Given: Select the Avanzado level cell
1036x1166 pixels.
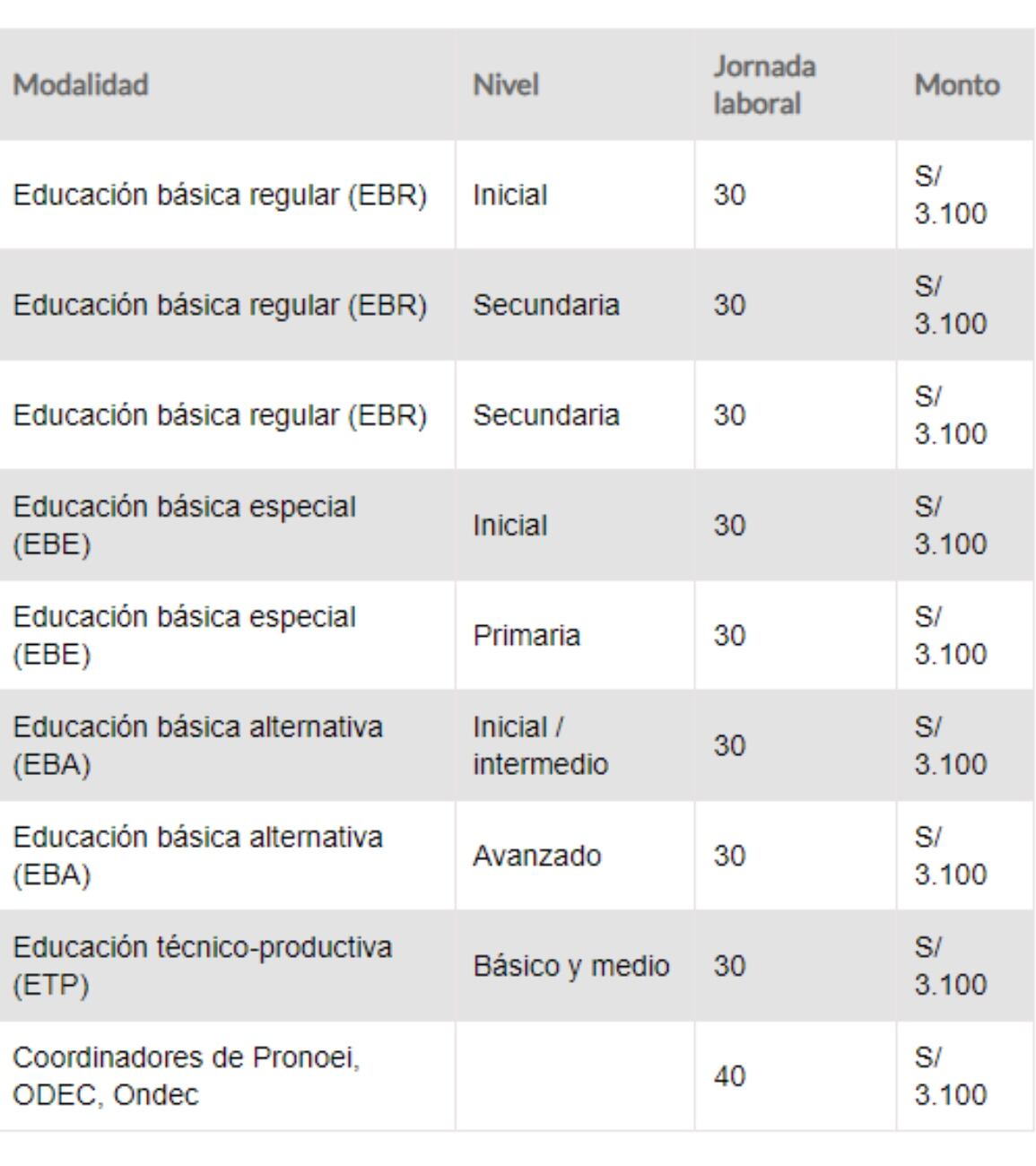Looking at the screenshot, I should coord(536,856).
